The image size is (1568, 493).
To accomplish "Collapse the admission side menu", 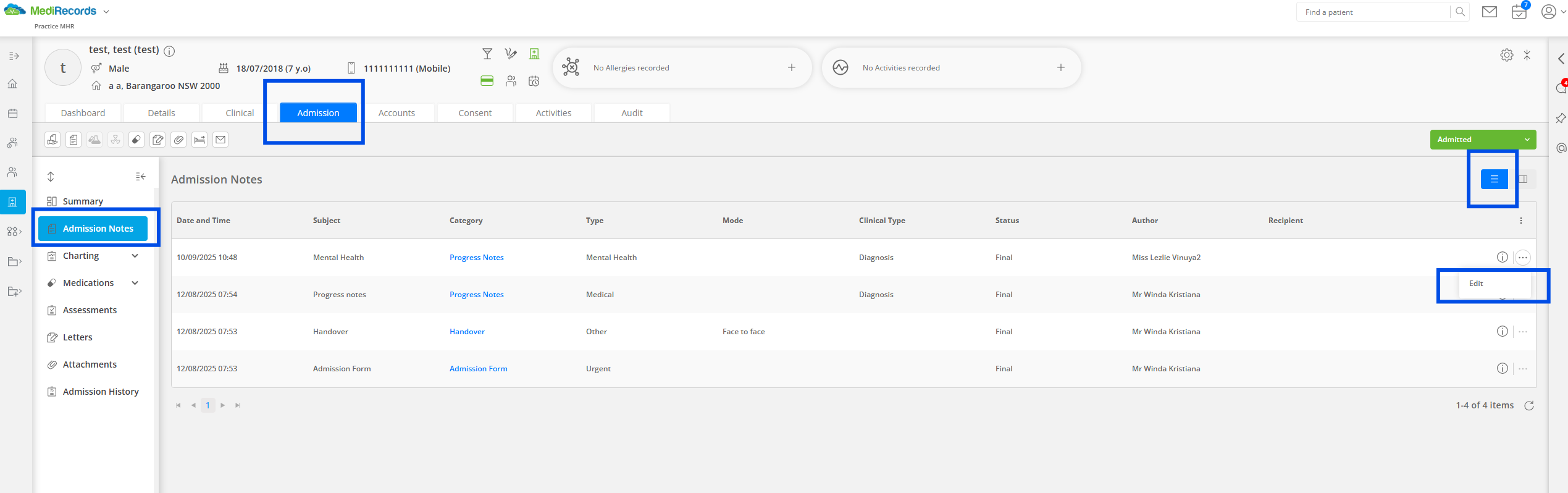I will [141, 177].
